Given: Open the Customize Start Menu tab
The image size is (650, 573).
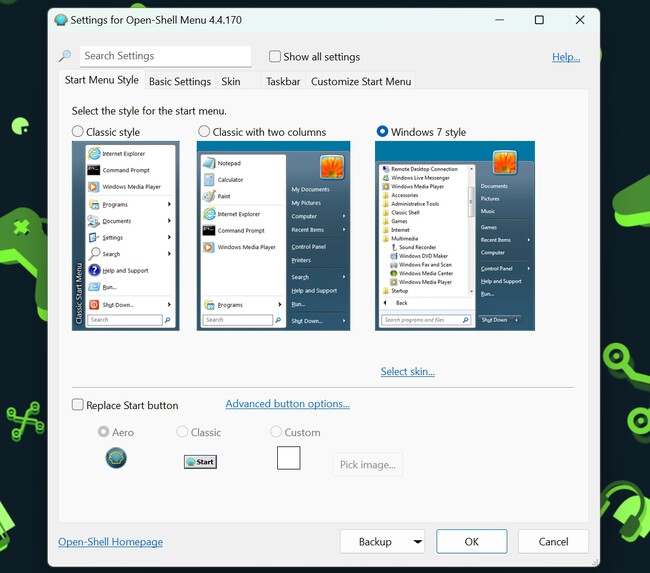Looking at the screenshot, I should 361,81.
